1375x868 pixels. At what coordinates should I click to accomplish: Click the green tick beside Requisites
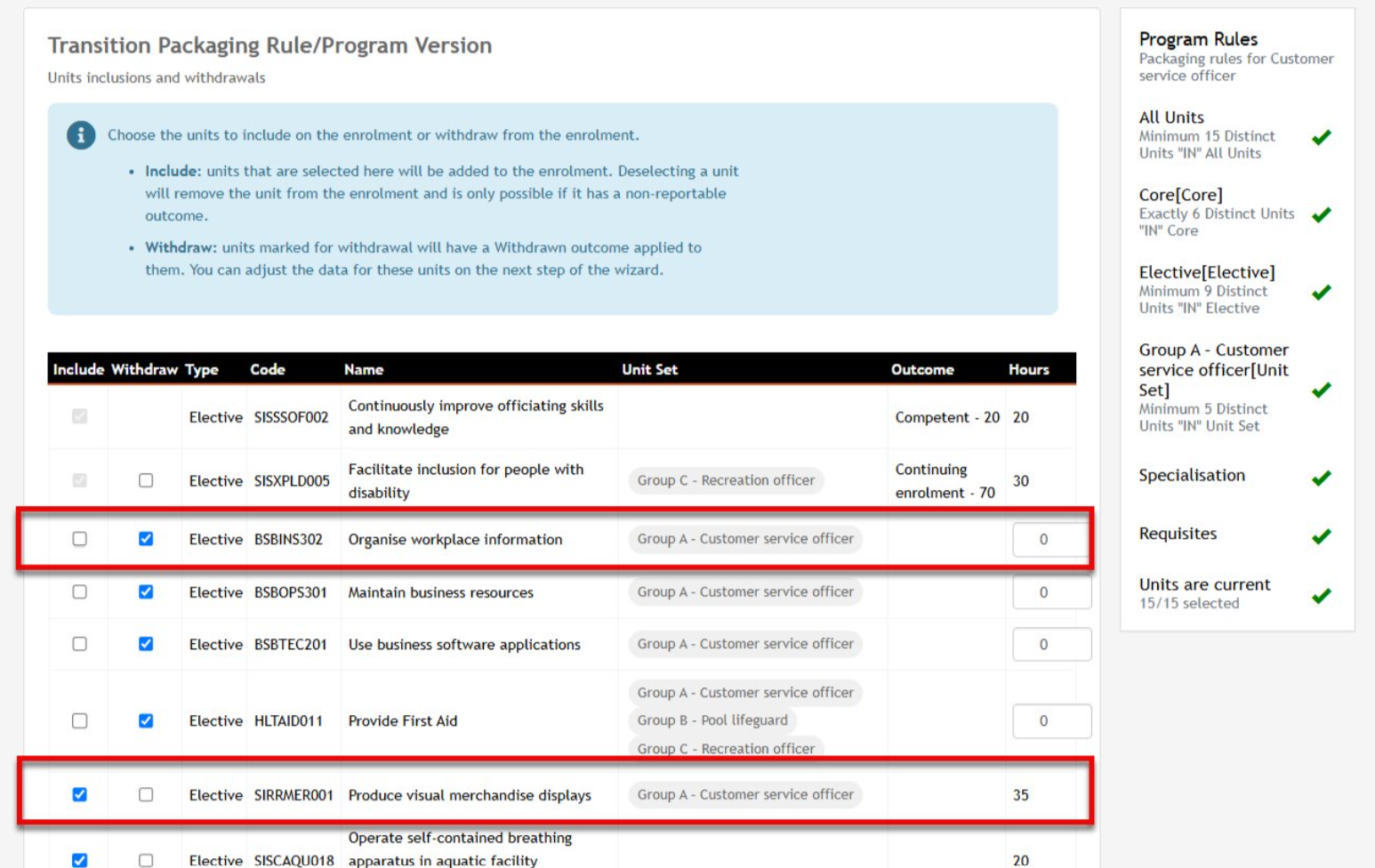point(1322,536)
